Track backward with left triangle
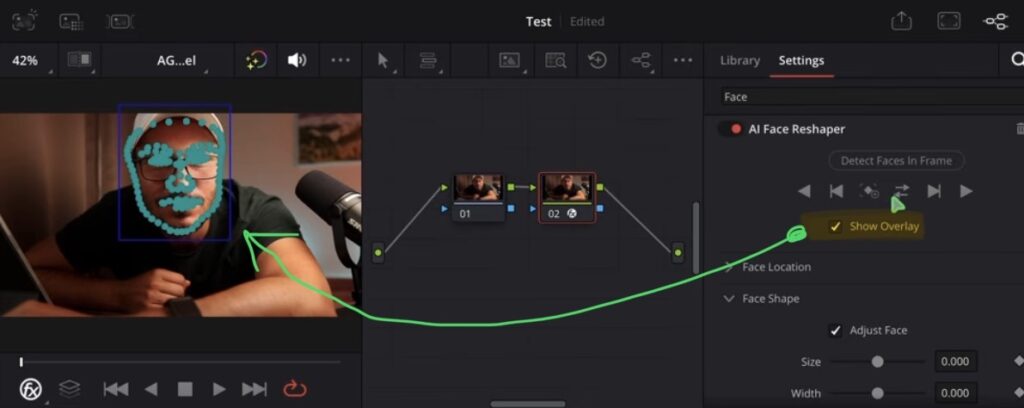This screenshot has width=1024, height=408. coord(805,191)
